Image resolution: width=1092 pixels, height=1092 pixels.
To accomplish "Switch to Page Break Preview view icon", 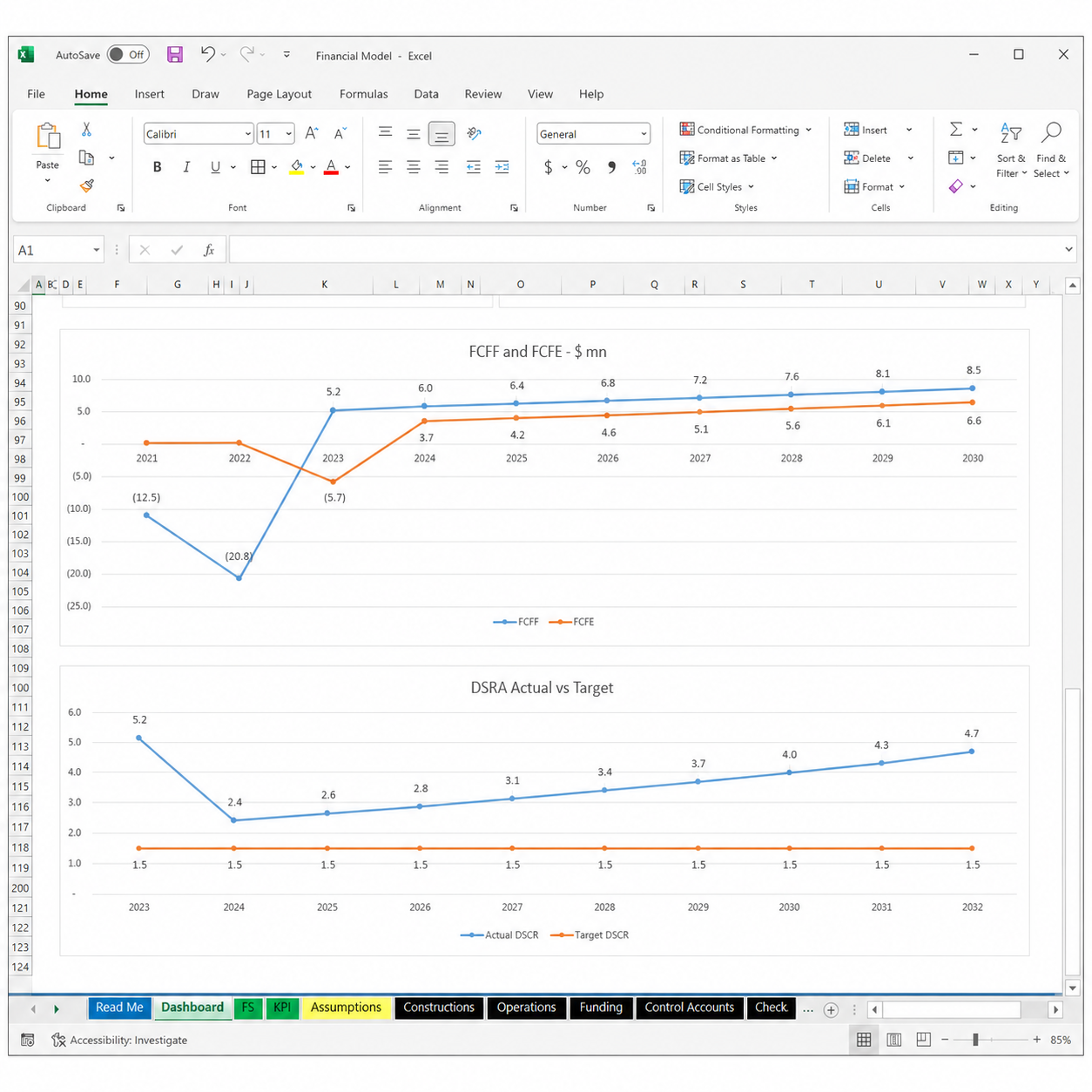I will tap(924, 1039).
